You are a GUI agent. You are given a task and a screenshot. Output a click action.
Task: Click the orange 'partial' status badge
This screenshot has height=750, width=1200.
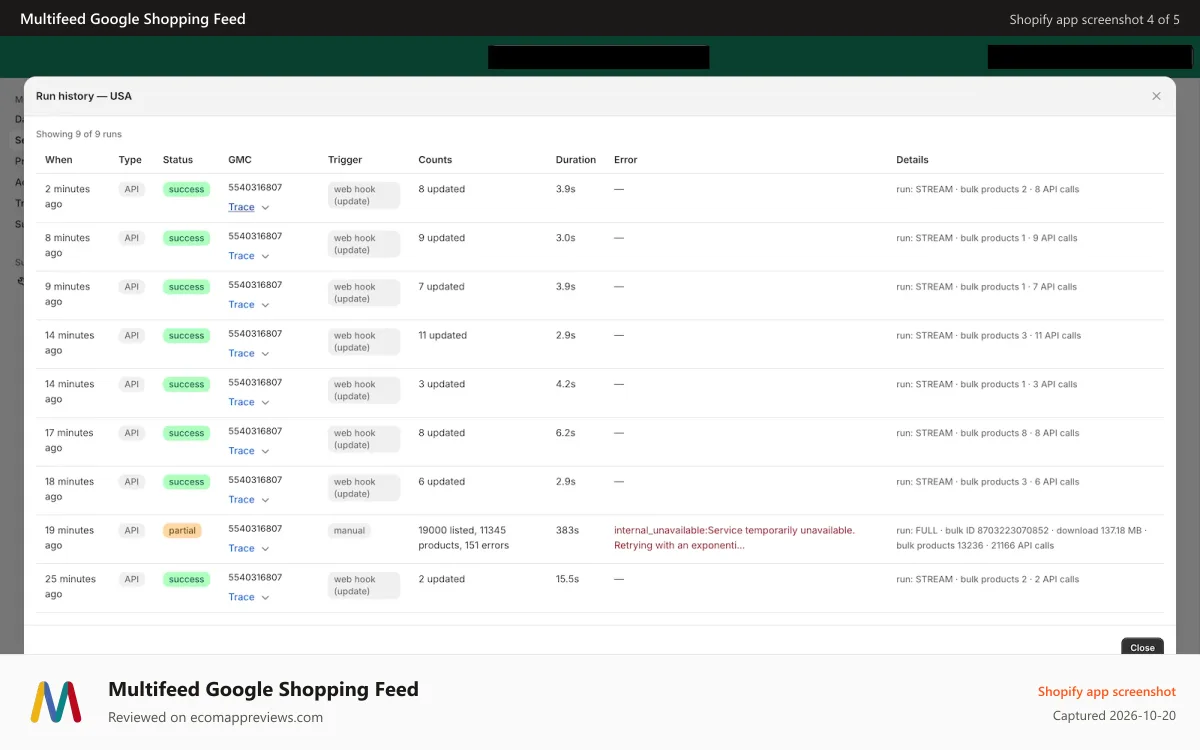[182, 531]
